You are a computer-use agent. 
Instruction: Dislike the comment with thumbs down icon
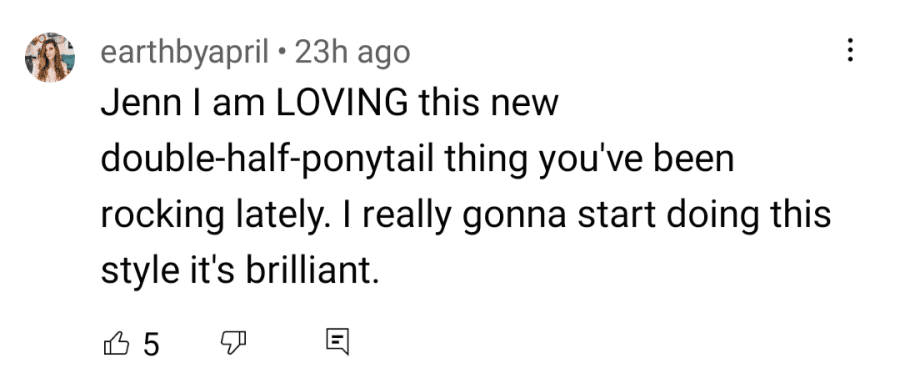(x=234, y=343)
